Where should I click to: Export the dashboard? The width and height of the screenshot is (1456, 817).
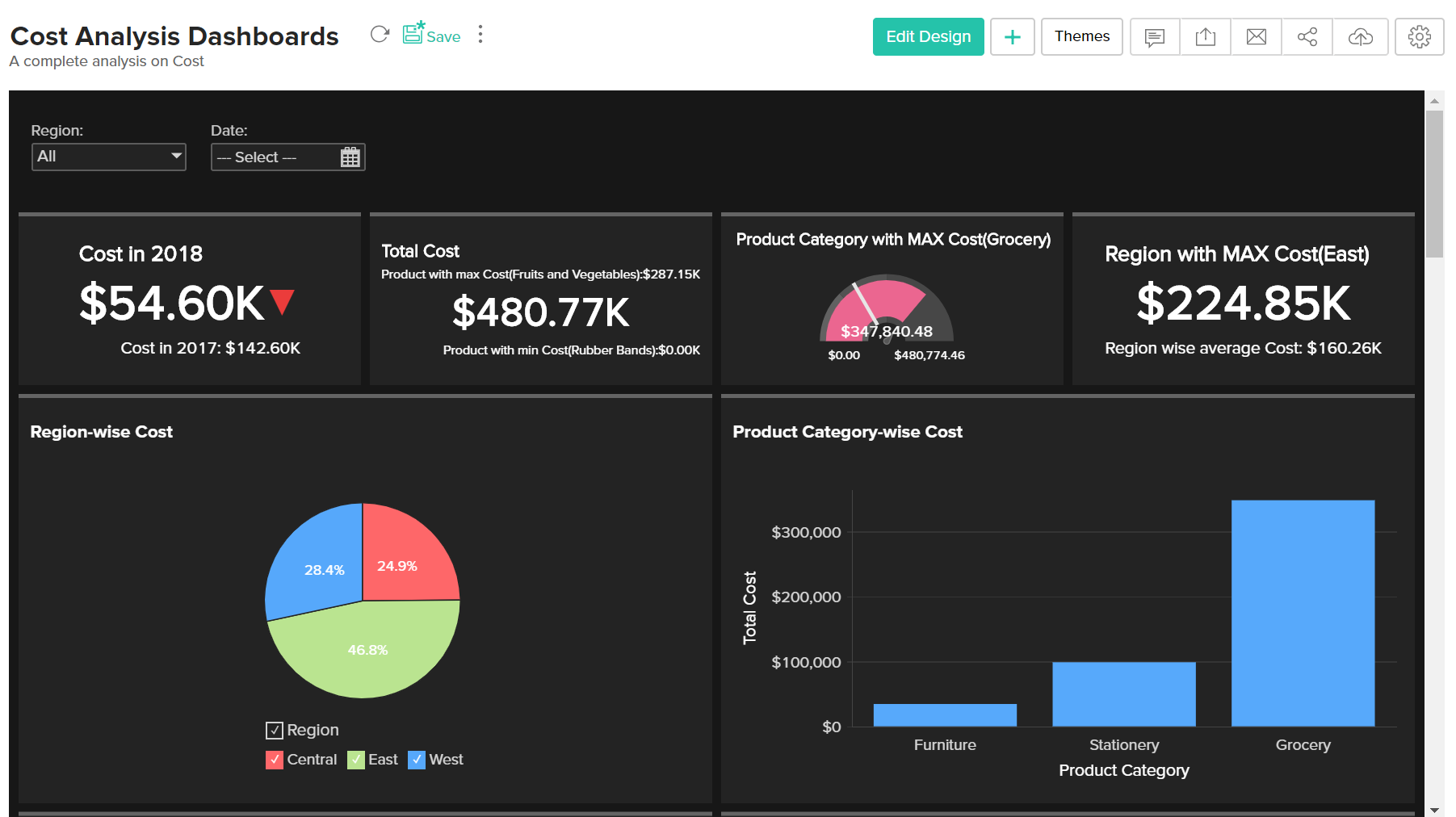(1206, 36)
